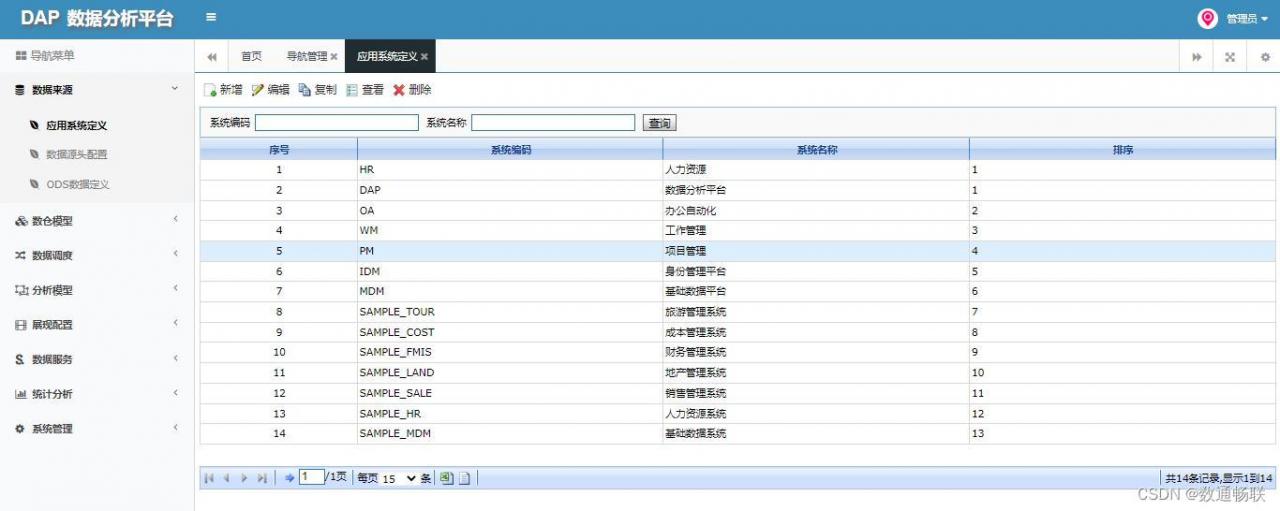This screenshot has height=511, width=1280.
Task: Select the highlighted PM row cell
Action: point(510,251)
